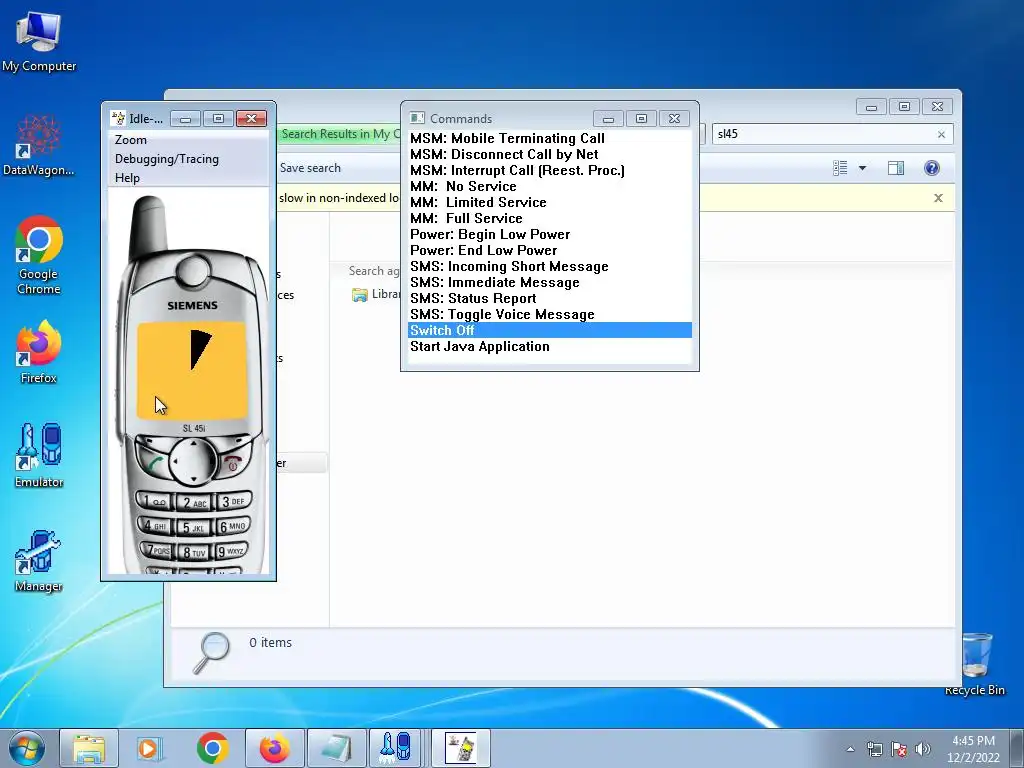Select SMS: Incoming Short Message command

pyautogui.click(x=549, y=266)
